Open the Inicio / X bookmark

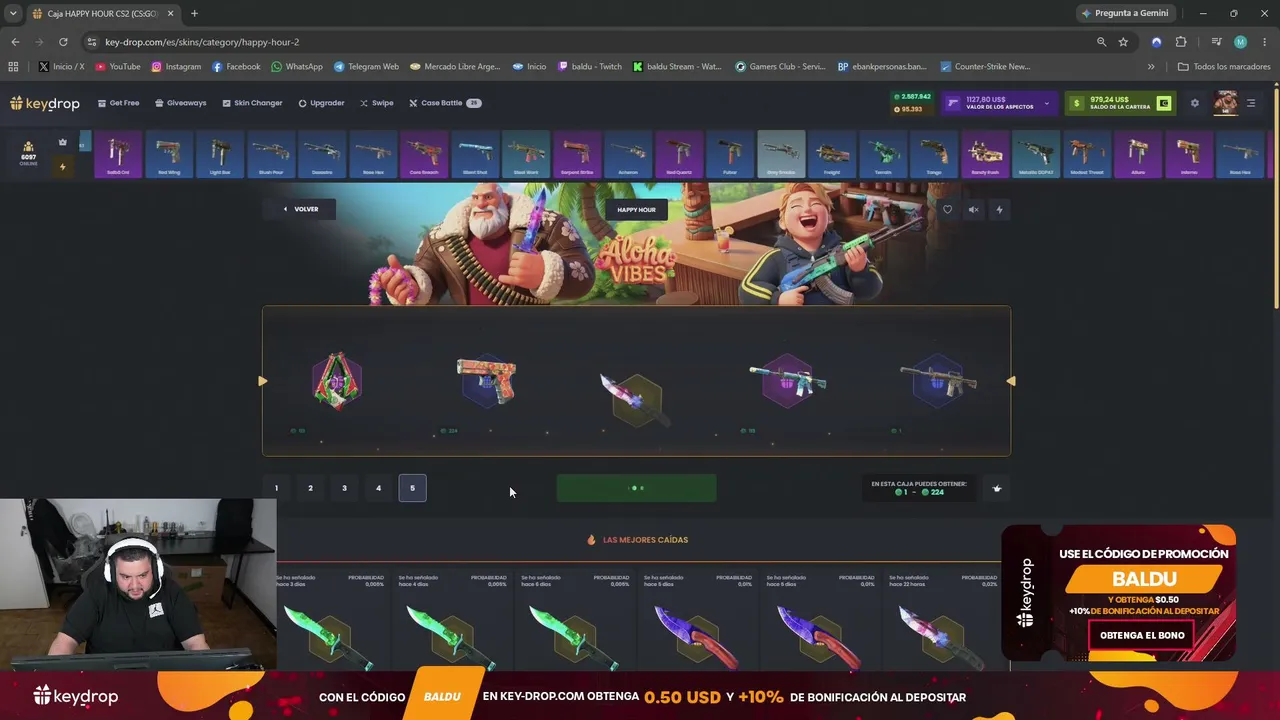(61, 67)
